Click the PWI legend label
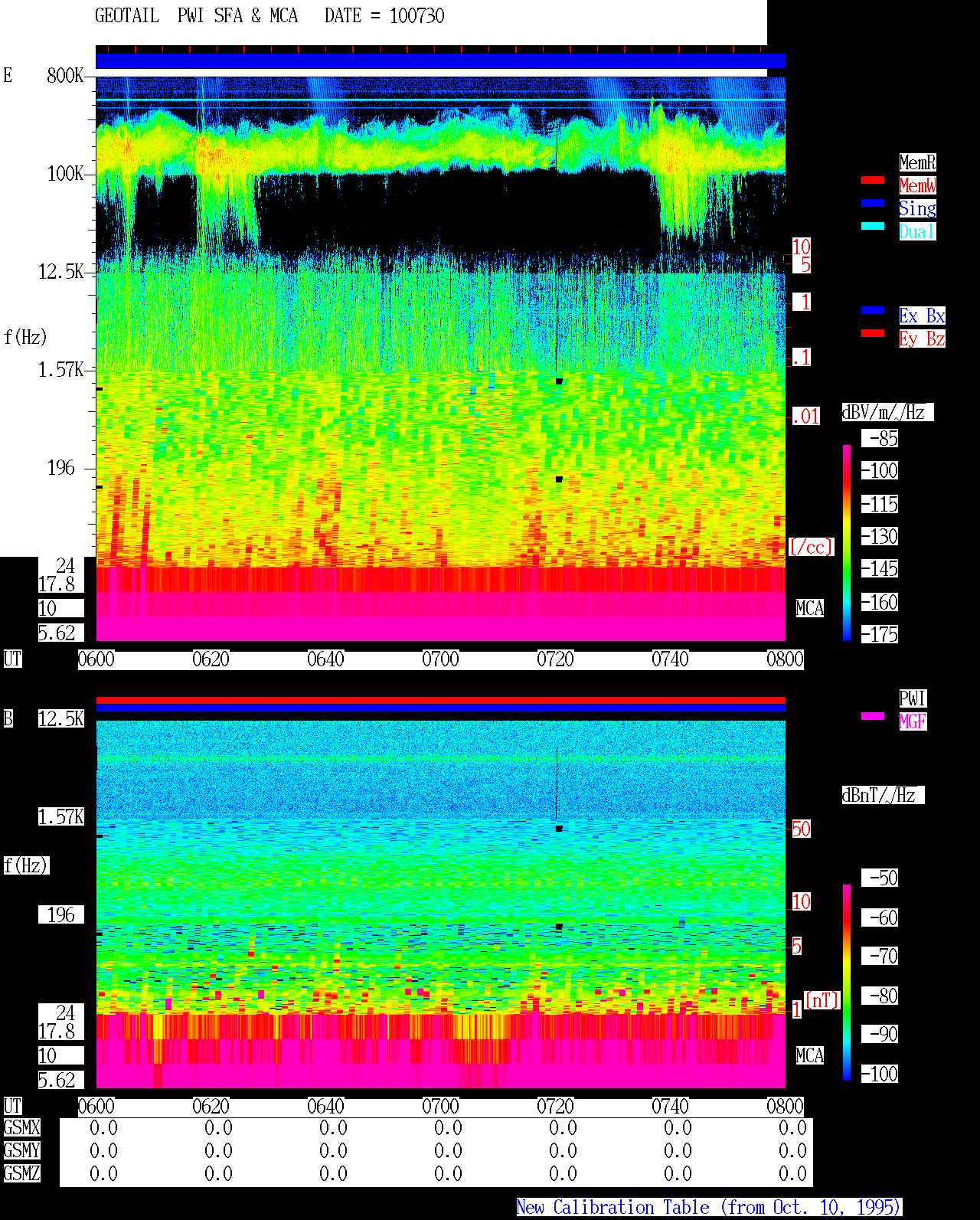Viewport: 980px width, 1220px height. 913,698
